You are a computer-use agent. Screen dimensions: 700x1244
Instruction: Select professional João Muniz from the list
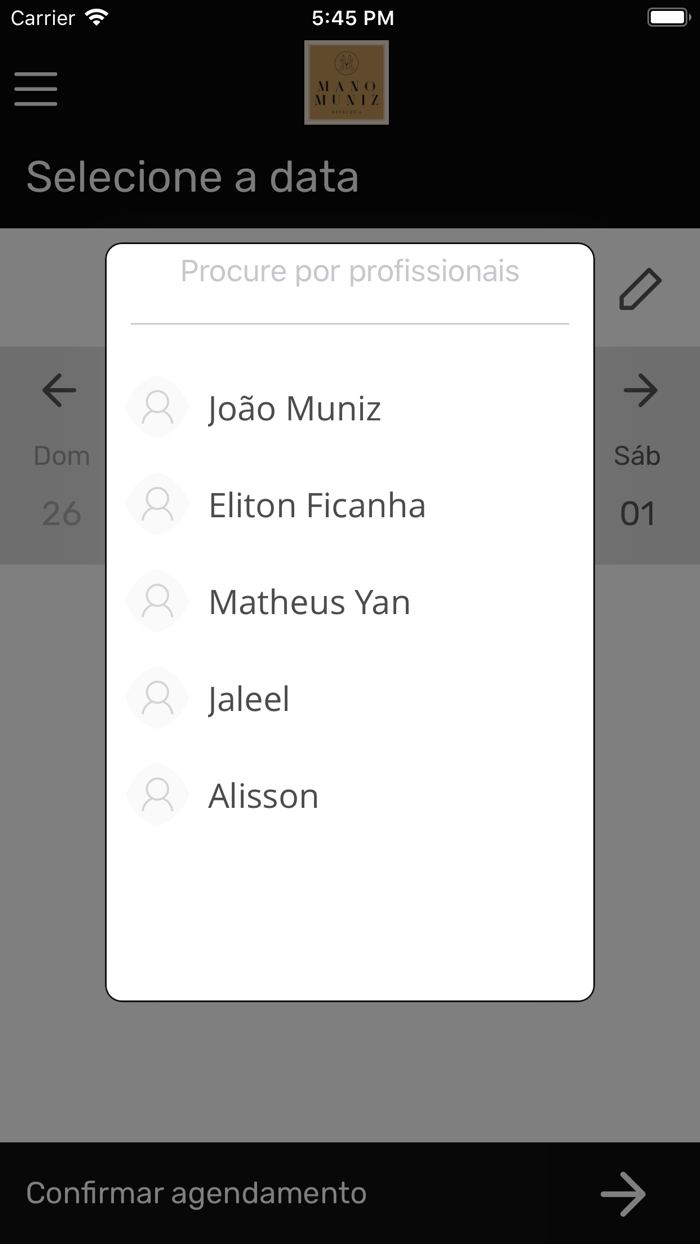[x=294, y=407]
